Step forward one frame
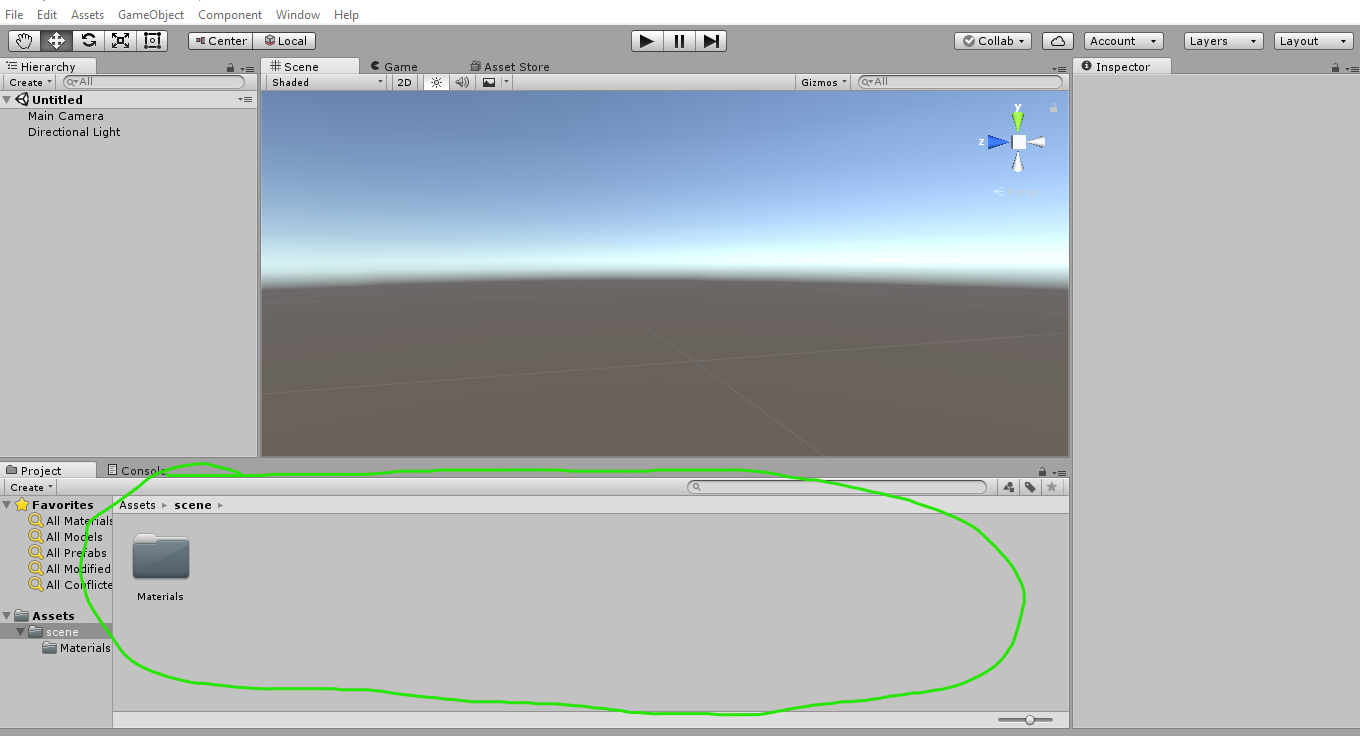The width and height of the screenshot is (1360, 736). click(711, 41)
